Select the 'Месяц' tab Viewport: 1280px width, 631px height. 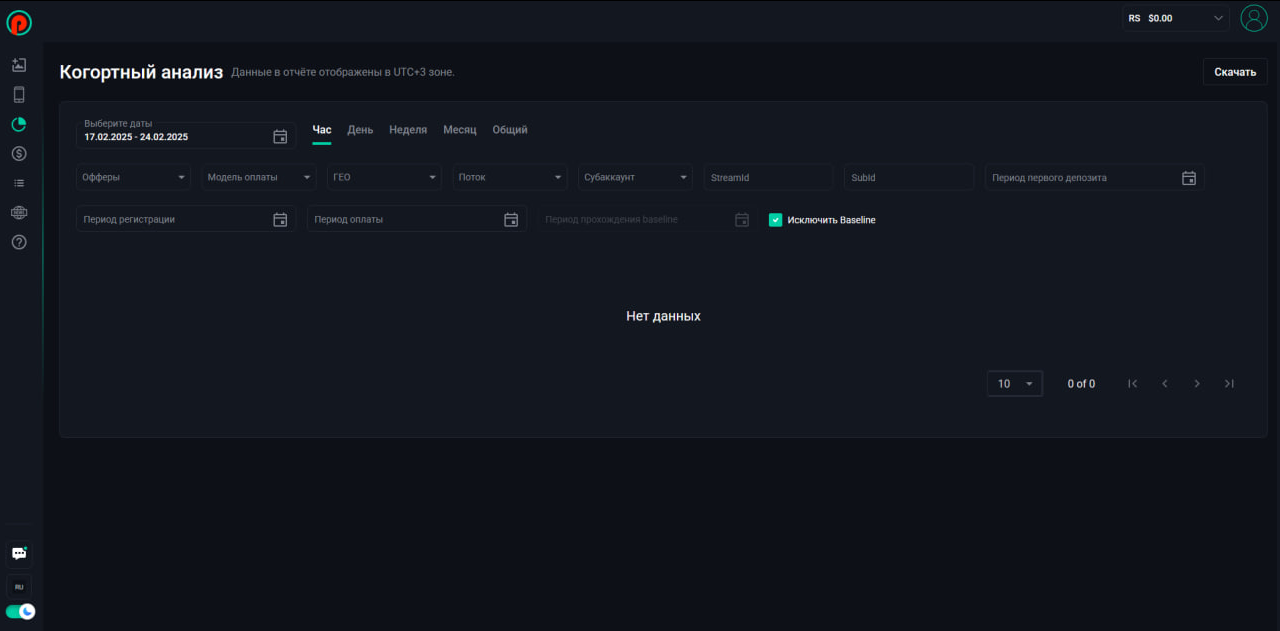[459, 130]
